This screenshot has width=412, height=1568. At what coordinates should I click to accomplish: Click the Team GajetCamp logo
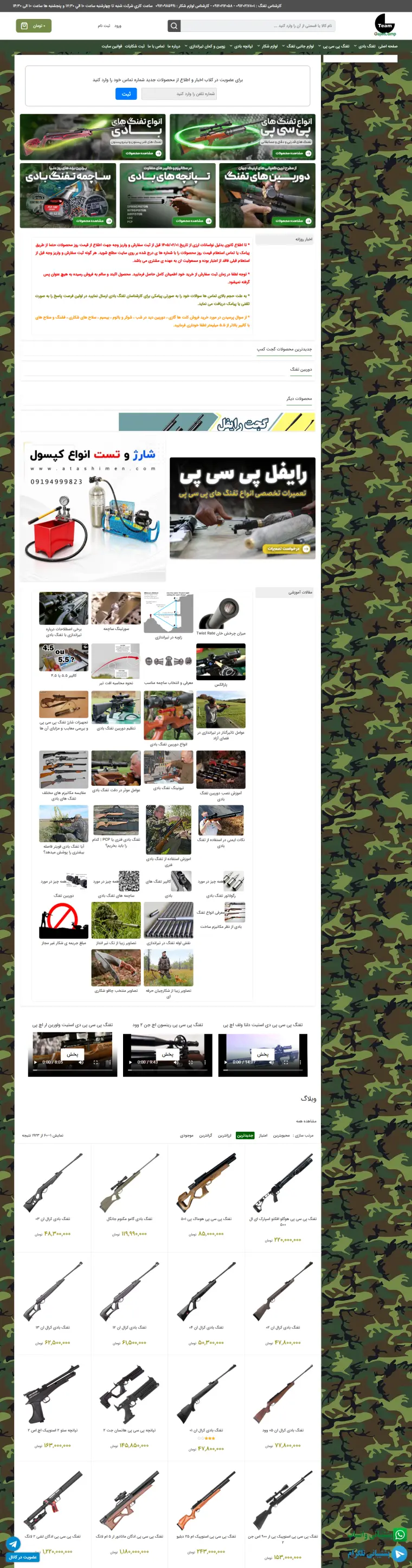[384, 25]
